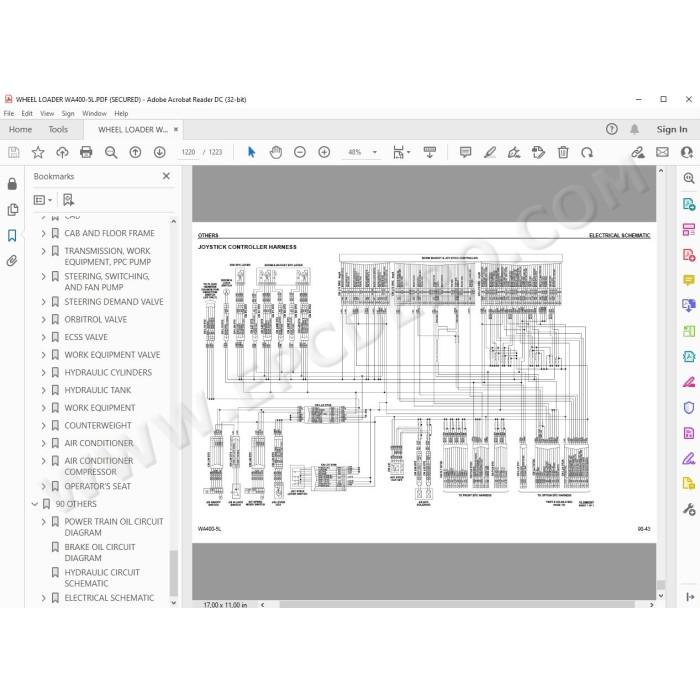Add new bookmark icon
This screenshot has width=700, height=700.
pyautogui.click(x=68, y=200)
